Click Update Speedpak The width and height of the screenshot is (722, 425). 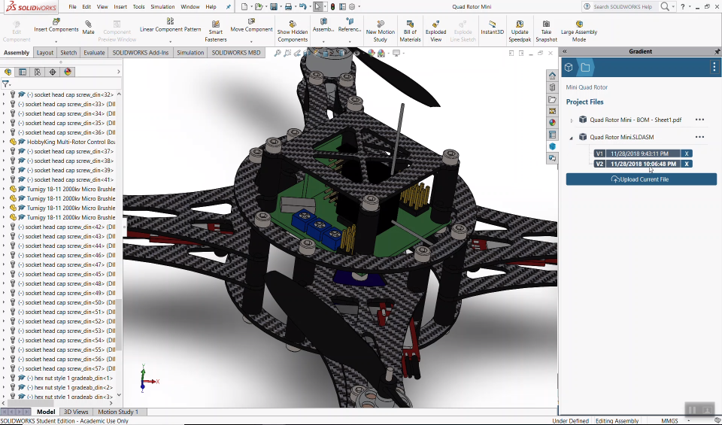point(519,31)
